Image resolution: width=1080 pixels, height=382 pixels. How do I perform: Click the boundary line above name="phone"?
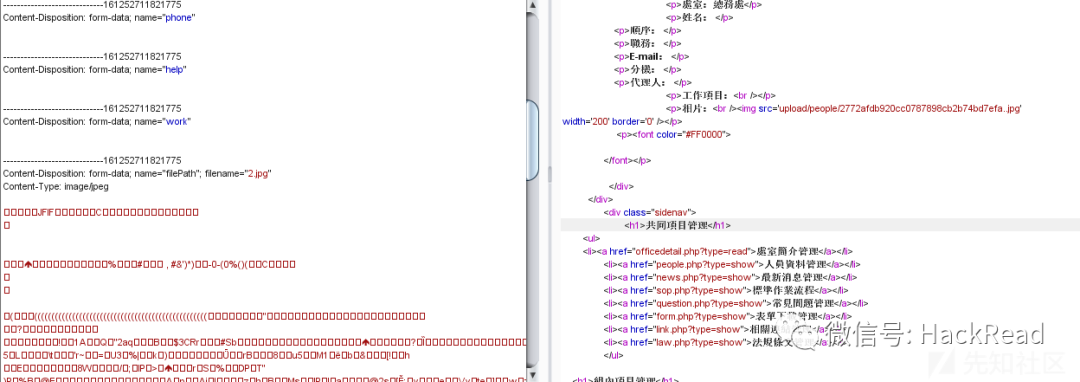(92, 4)
